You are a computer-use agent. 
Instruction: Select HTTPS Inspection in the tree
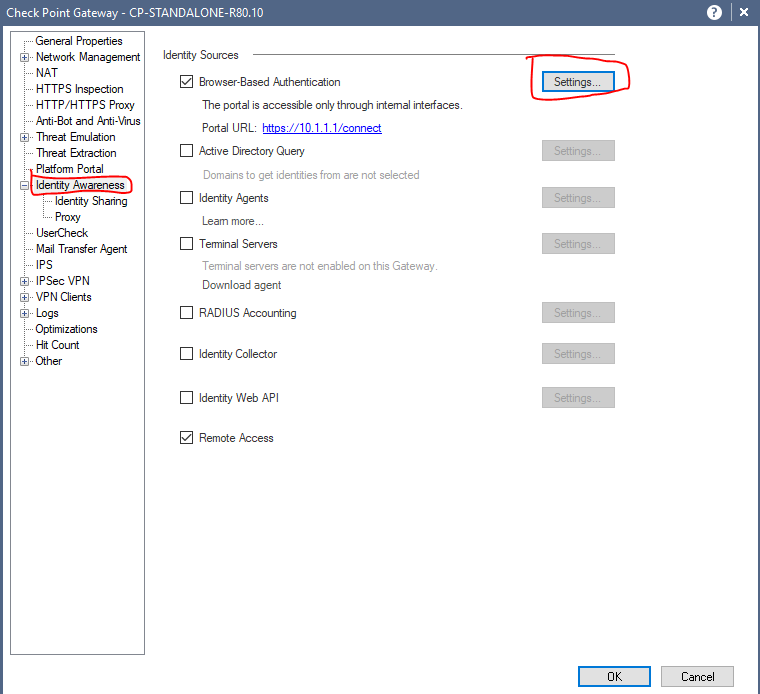(79, 89)
